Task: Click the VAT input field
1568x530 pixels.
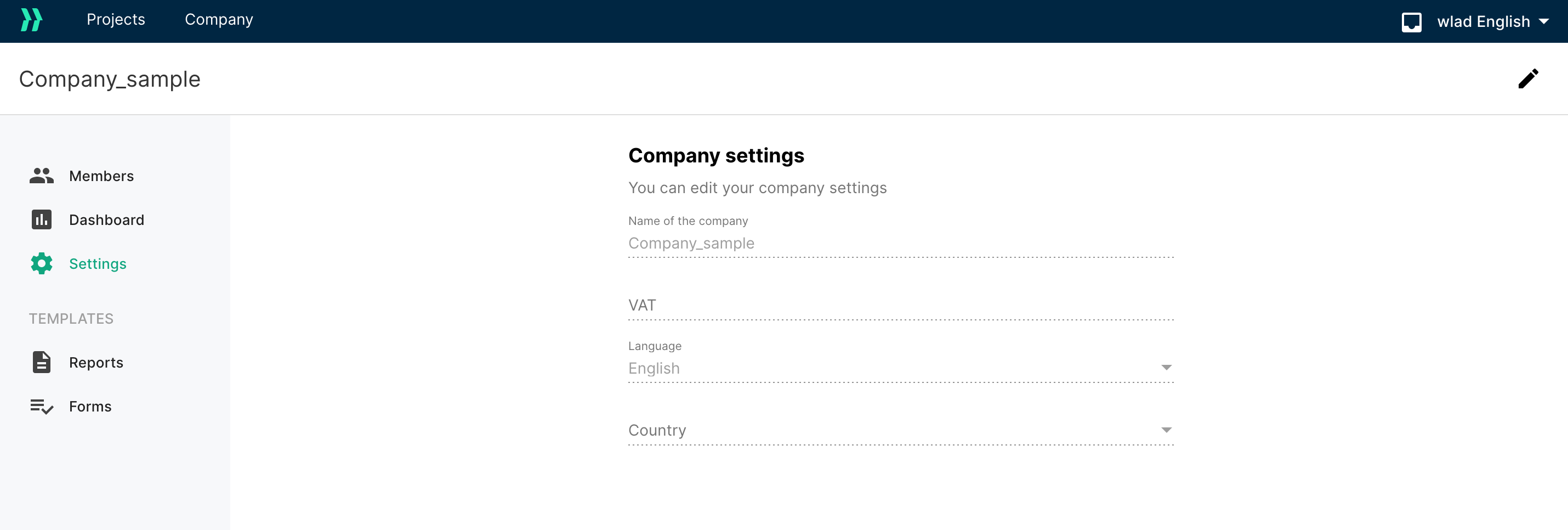Action: 900,305
